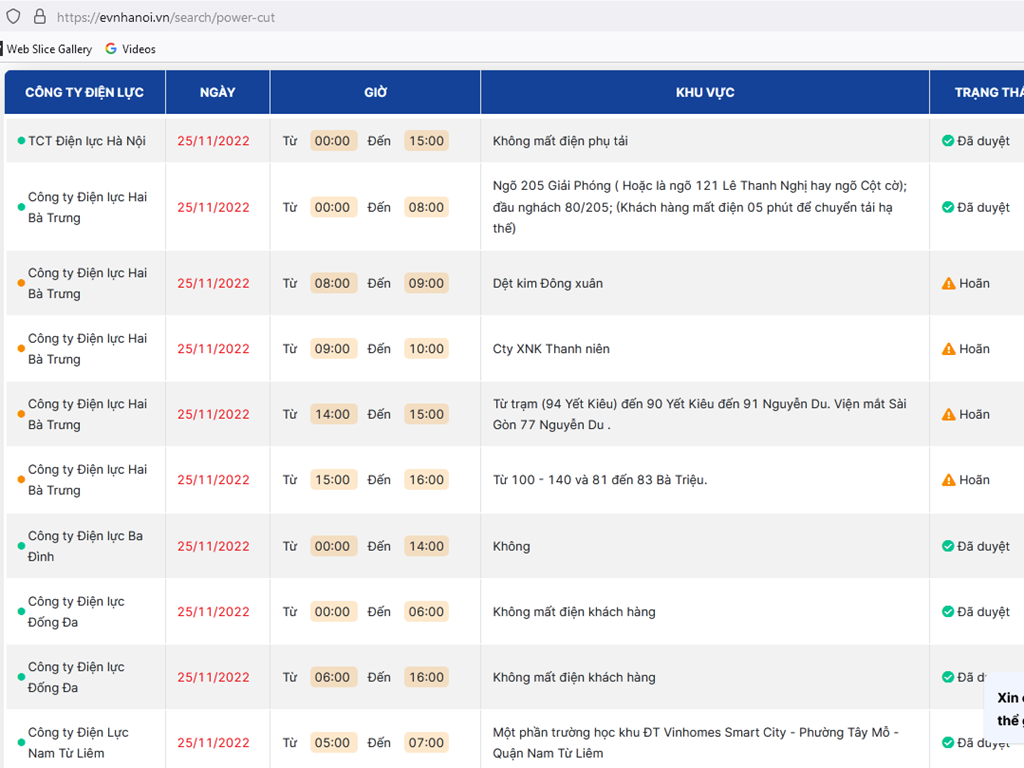Viewport: 1024px width, 768px height.
Task: Click the 15:00 end time in TCT Hà Nội row
Action: click(426, 141)
